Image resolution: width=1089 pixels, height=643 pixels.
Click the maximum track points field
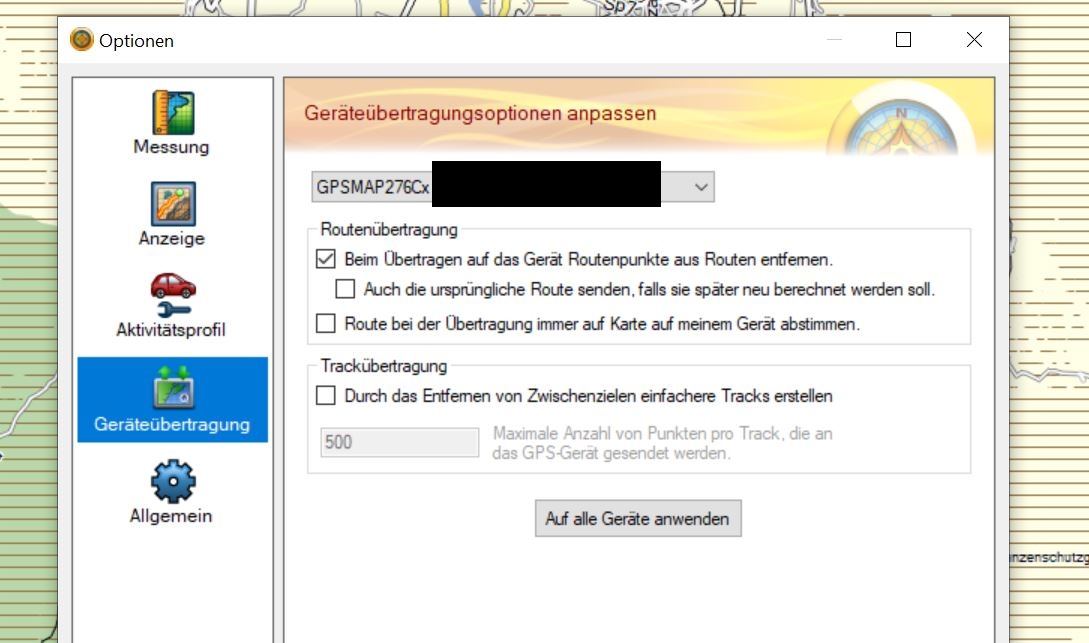tap(400, 442)
